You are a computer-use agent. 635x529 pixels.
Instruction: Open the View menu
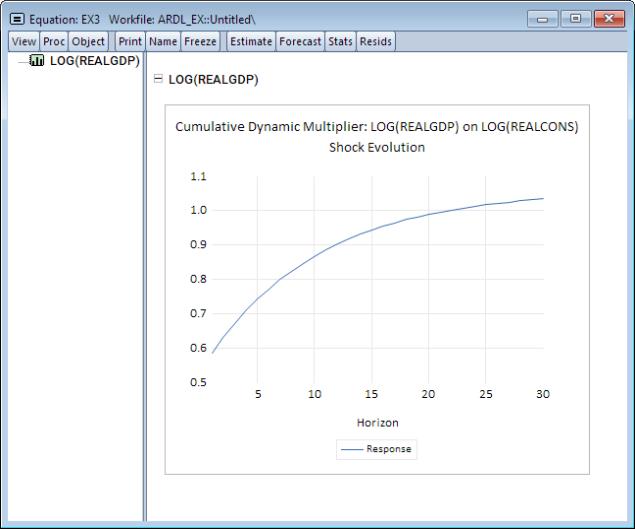23,41
